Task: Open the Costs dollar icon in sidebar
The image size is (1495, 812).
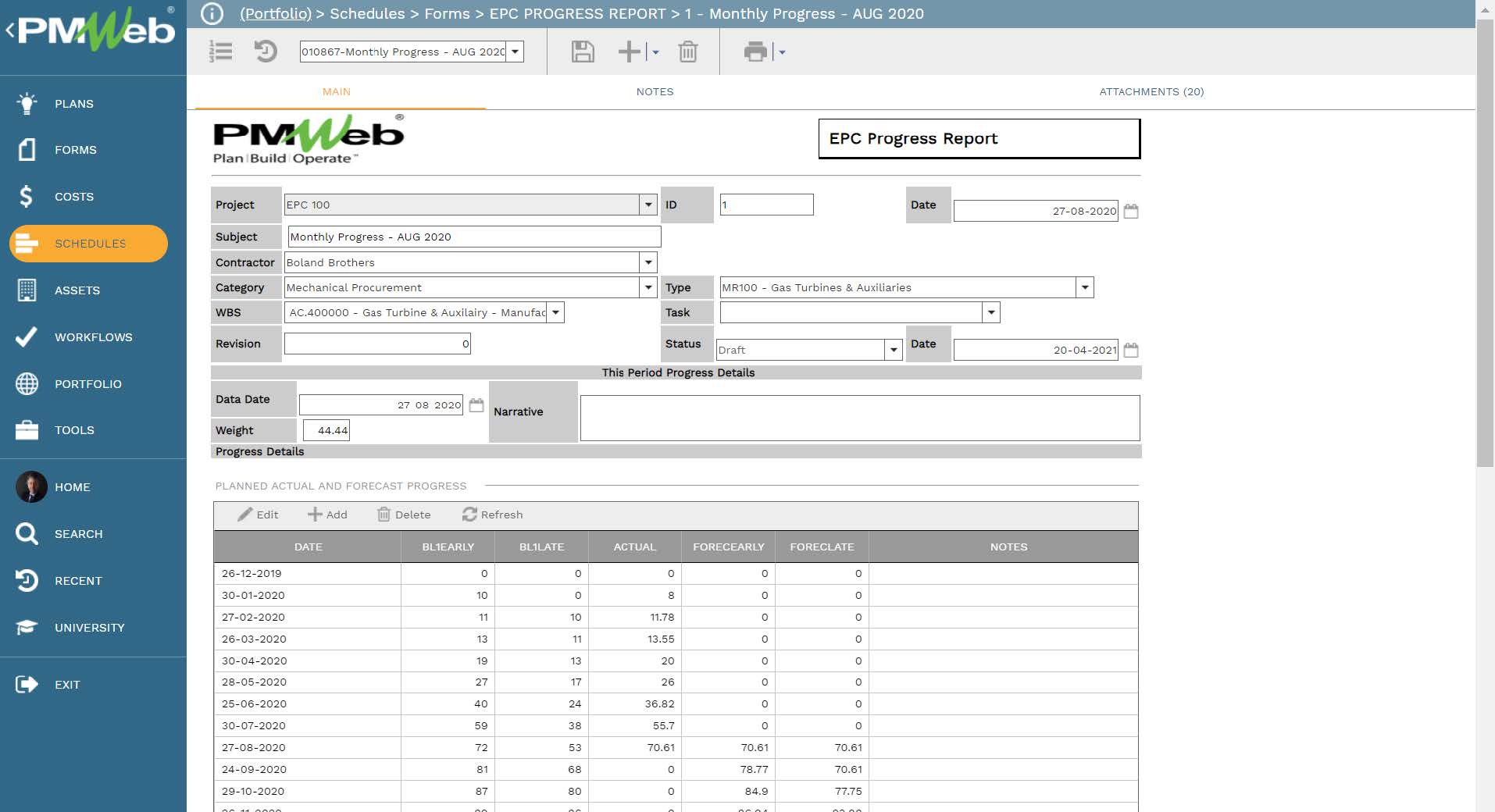Action: coord(27,196)
